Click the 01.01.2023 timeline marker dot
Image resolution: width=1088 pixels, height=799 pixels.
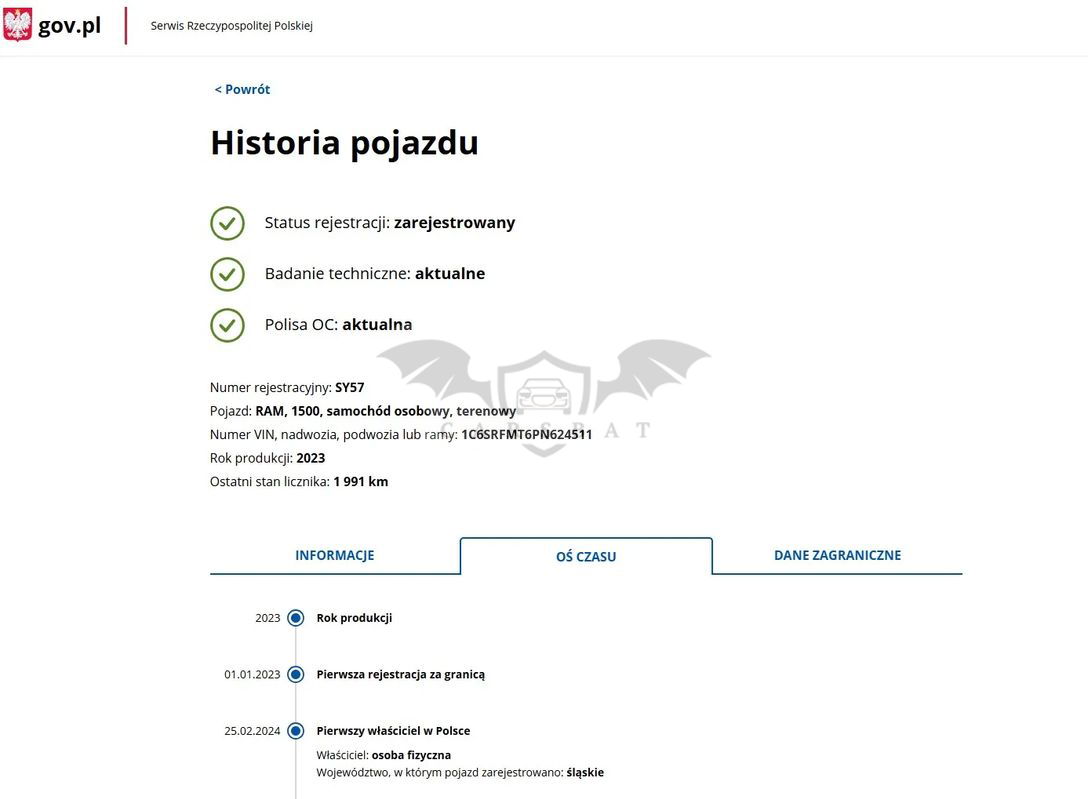pos(295,675)
